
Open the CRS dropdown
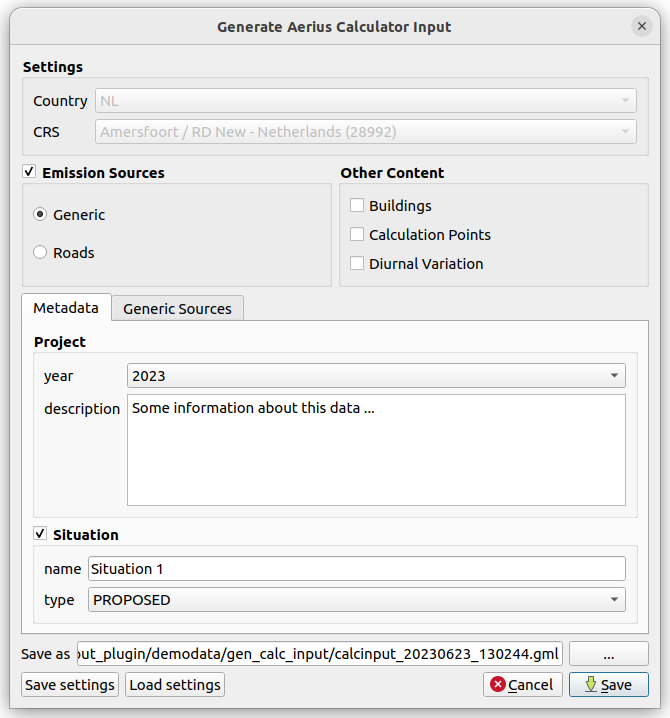pyautogui.click(x=365, y=131)
